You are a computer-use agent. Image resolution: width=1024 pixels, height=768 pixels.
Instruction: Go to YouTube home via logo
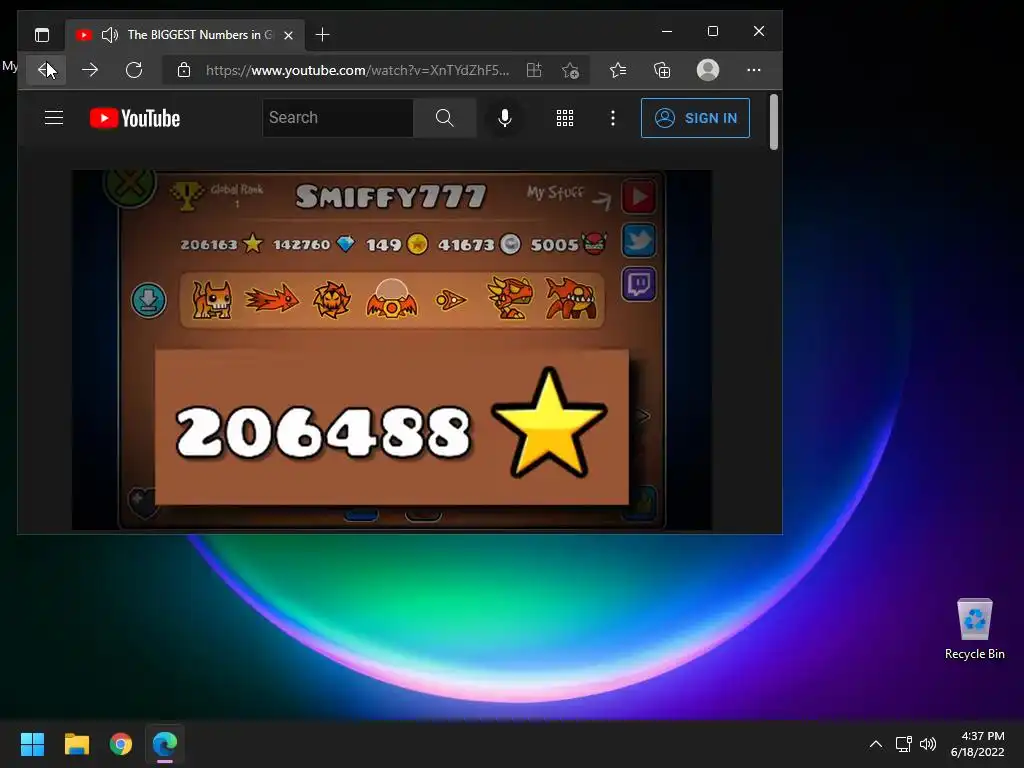click(x=135, y=118)
